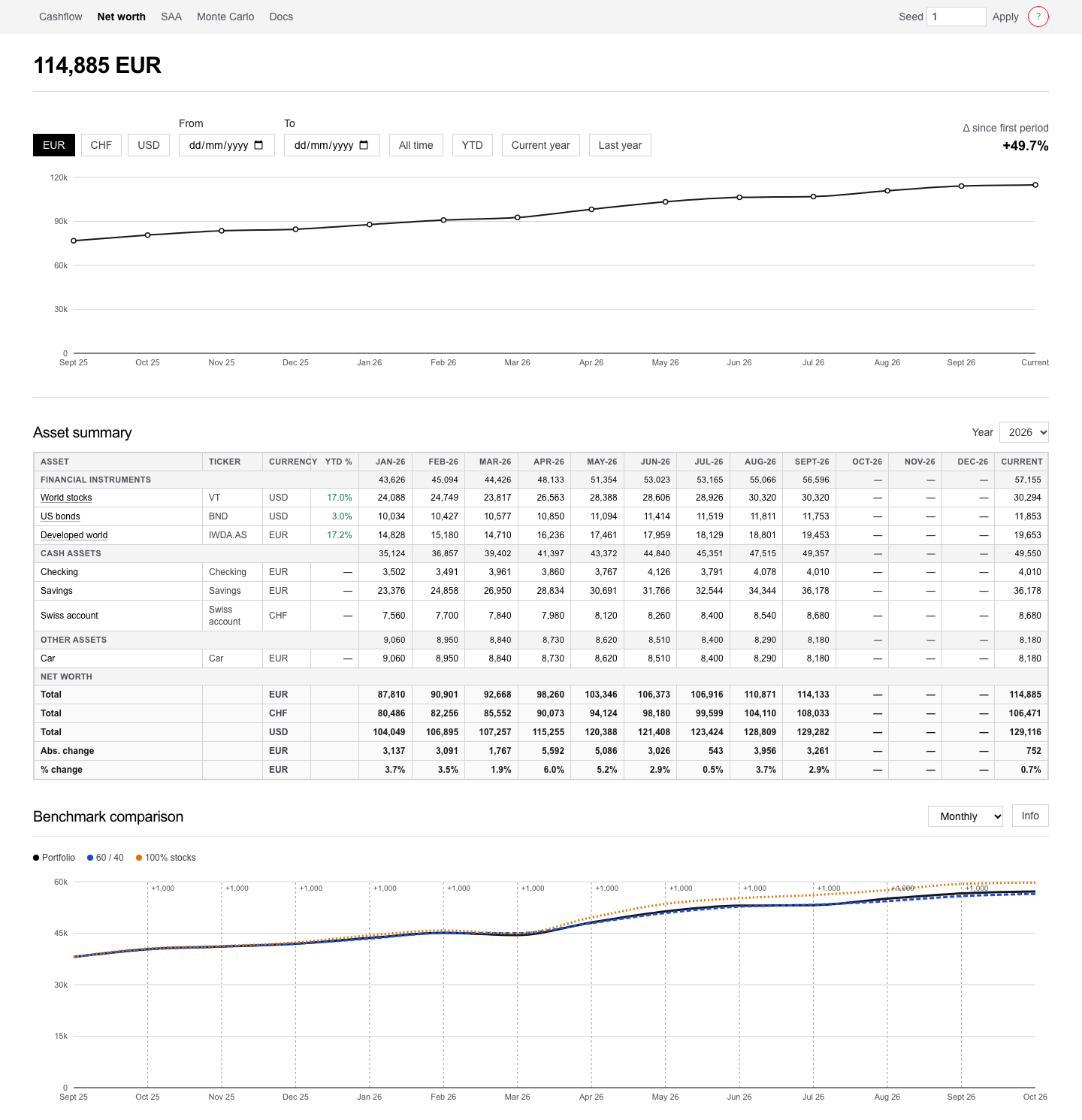Click the Info button for benchmark
1082x1120 pixels.
coord(1030,816)
